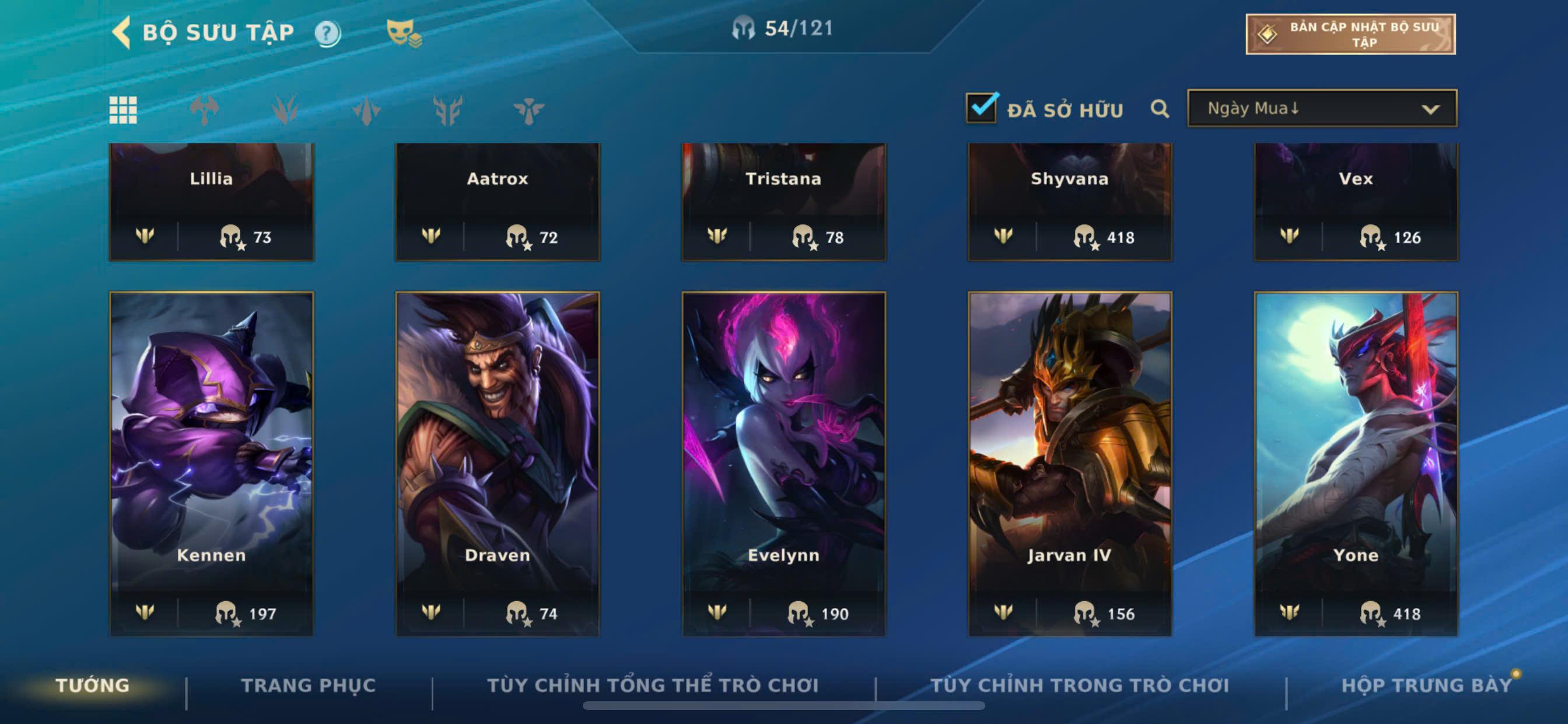Filter champions by the mage role icon
Screen dimensions: 1568x724
click(x=366, y=110)
